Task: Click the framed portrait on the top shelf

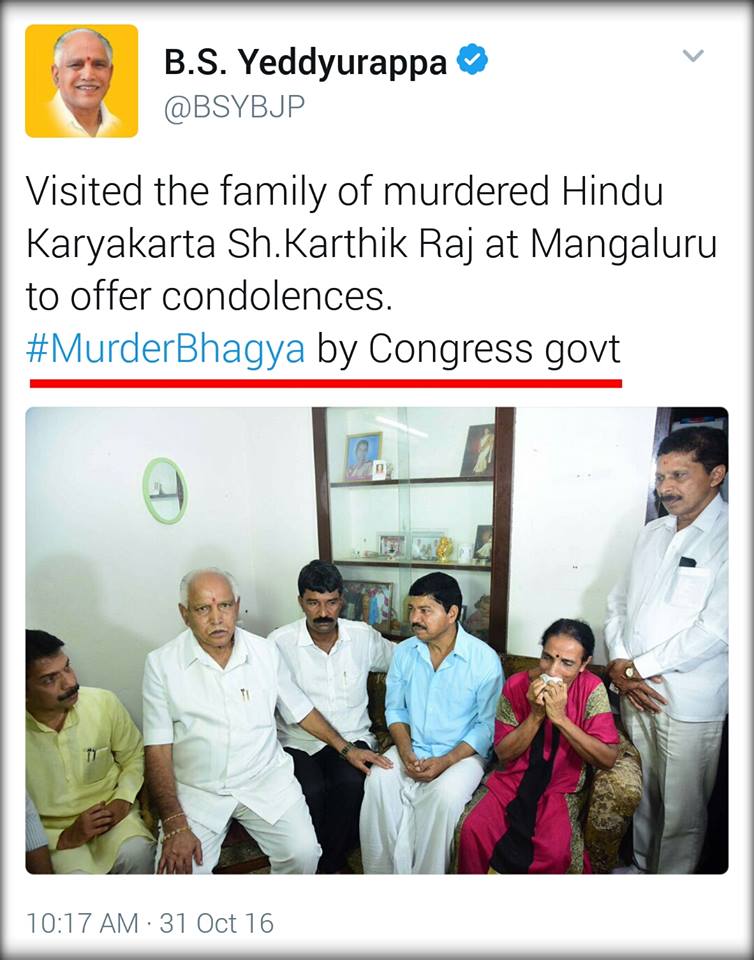Action: click(363, 456)
